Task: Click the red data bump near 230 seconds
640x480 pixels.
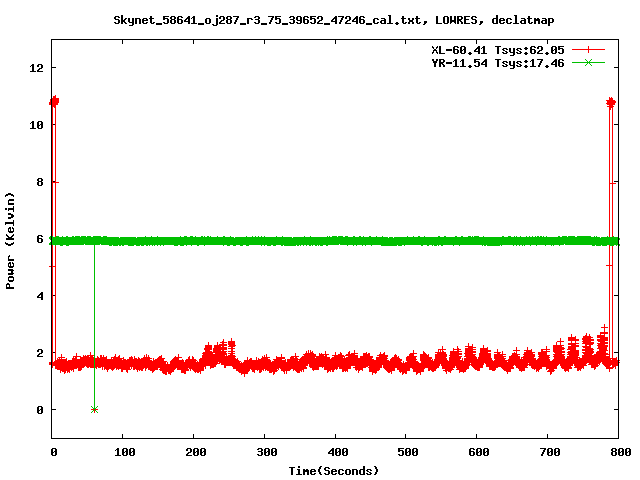Action: pos(220,352)
